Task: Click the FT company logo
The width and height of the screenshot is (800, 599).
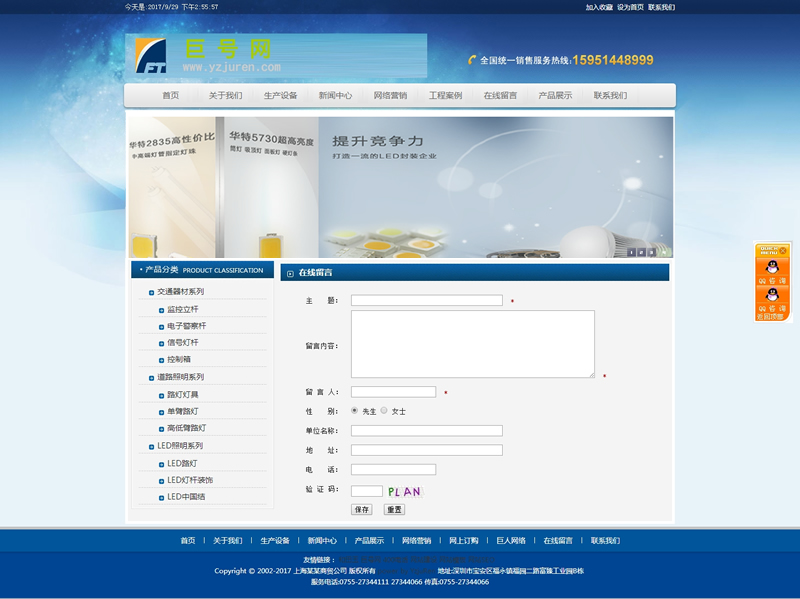Action: point(151,57)
